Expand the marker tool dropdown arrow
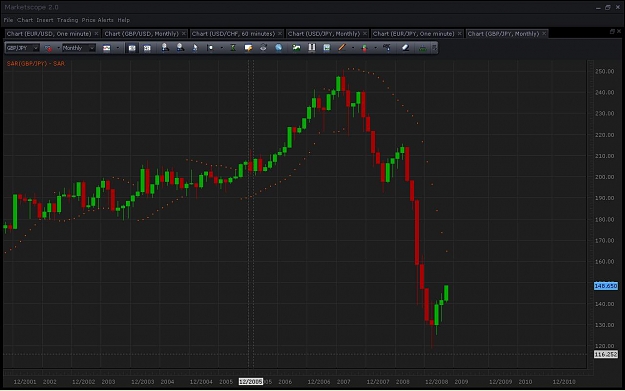Screen dimensions: 625x391 pos(222,48)
